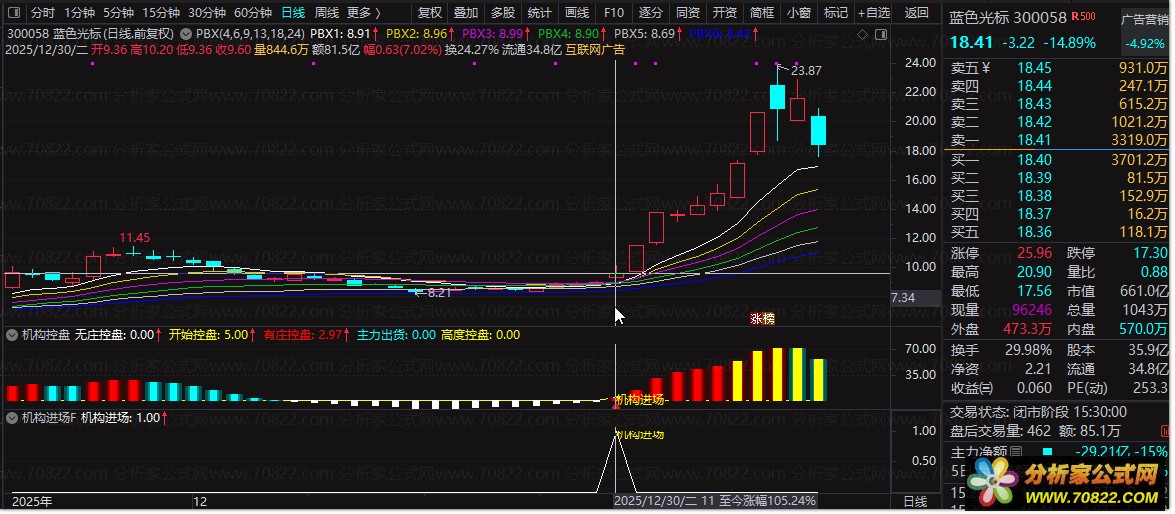Click the 涨榜 marker on the chart
The height and width of the screenshot is (514, 1175).
click(762, 318)
